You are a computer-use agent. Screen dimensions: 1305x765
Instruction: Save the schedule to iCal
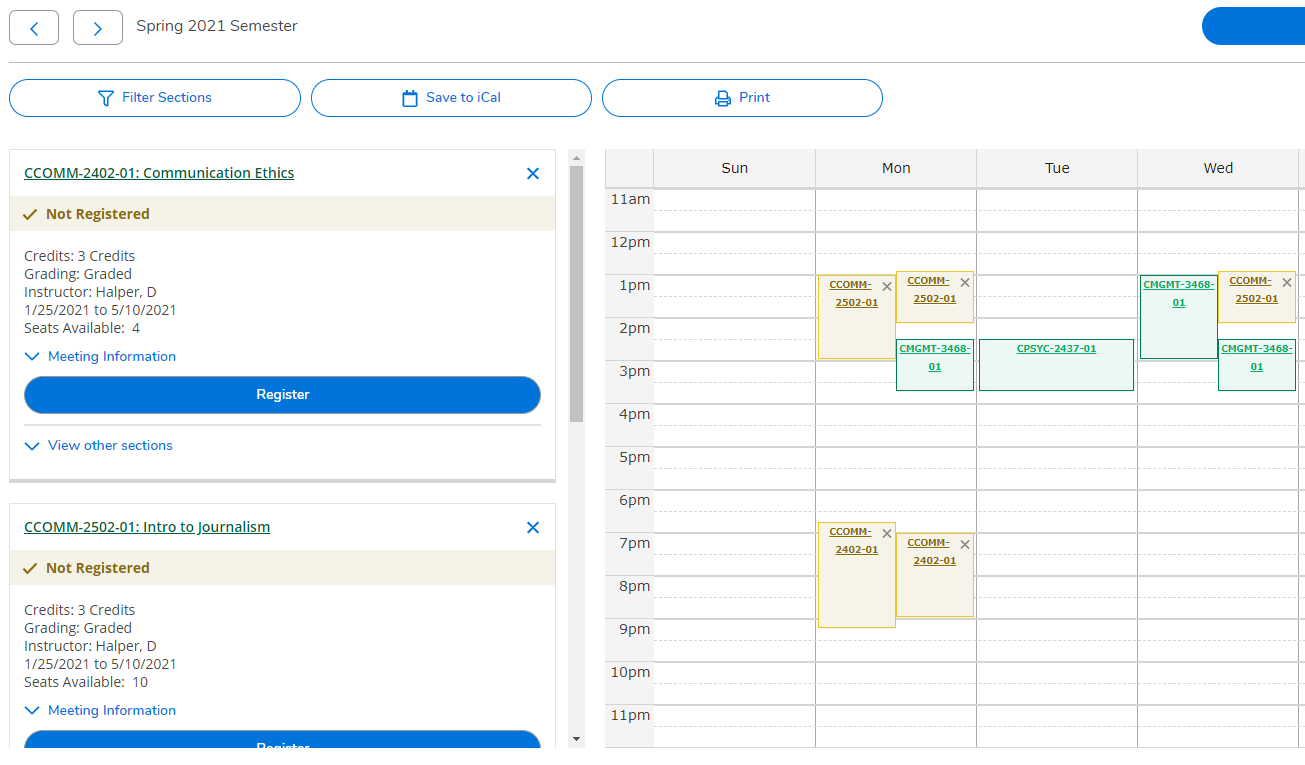tap(451, 97)
